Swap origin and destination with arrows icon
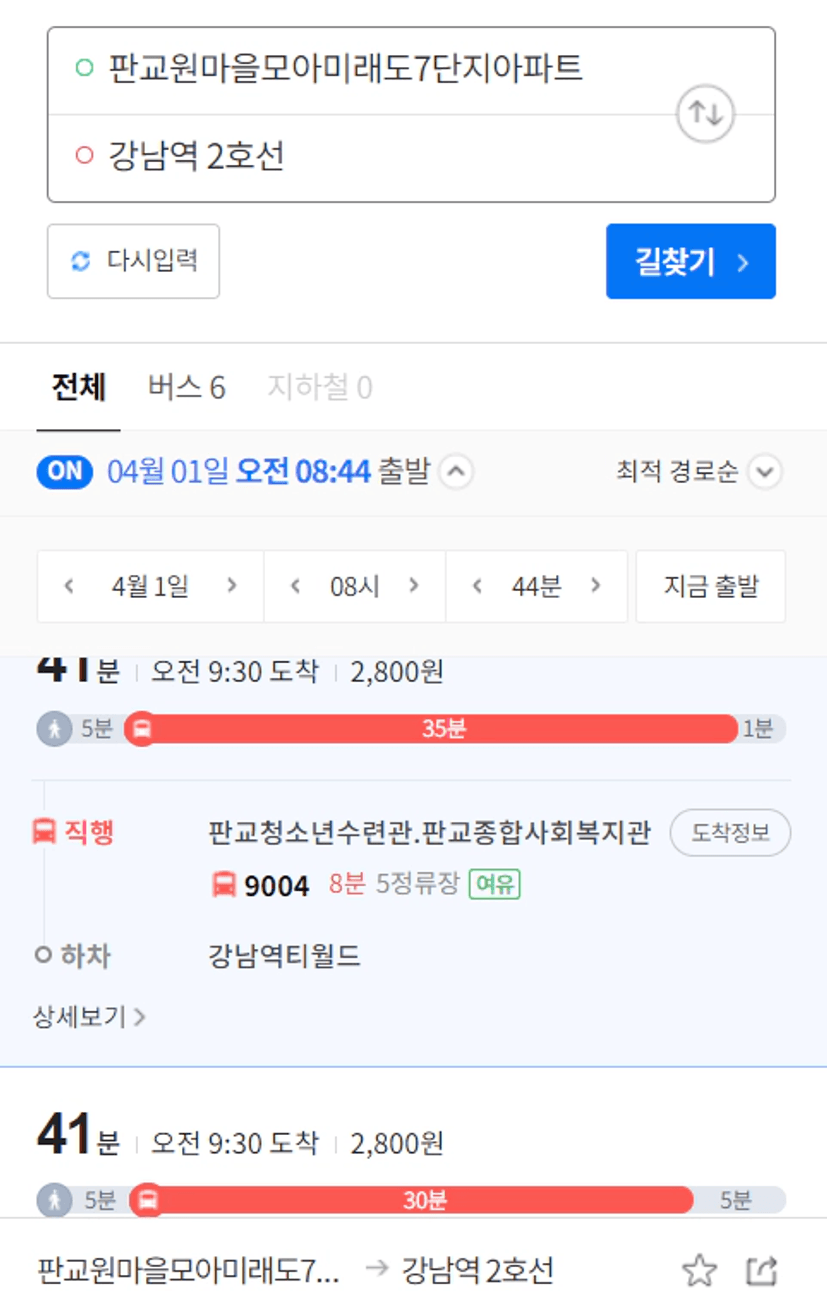Viewport: 827px width, 1307px height. pos(705,113)
